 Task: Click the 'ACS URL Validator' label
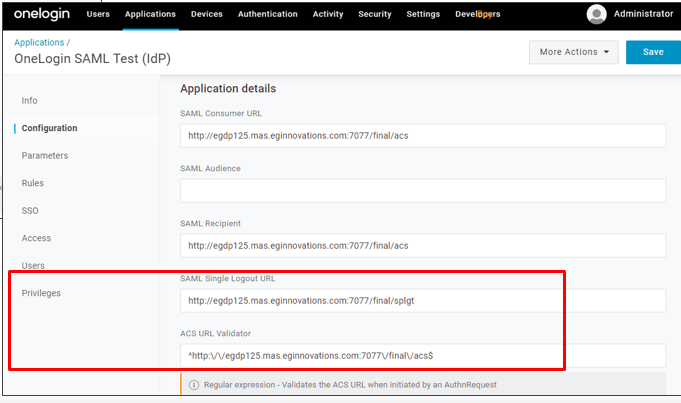click(x=215, y=334)
